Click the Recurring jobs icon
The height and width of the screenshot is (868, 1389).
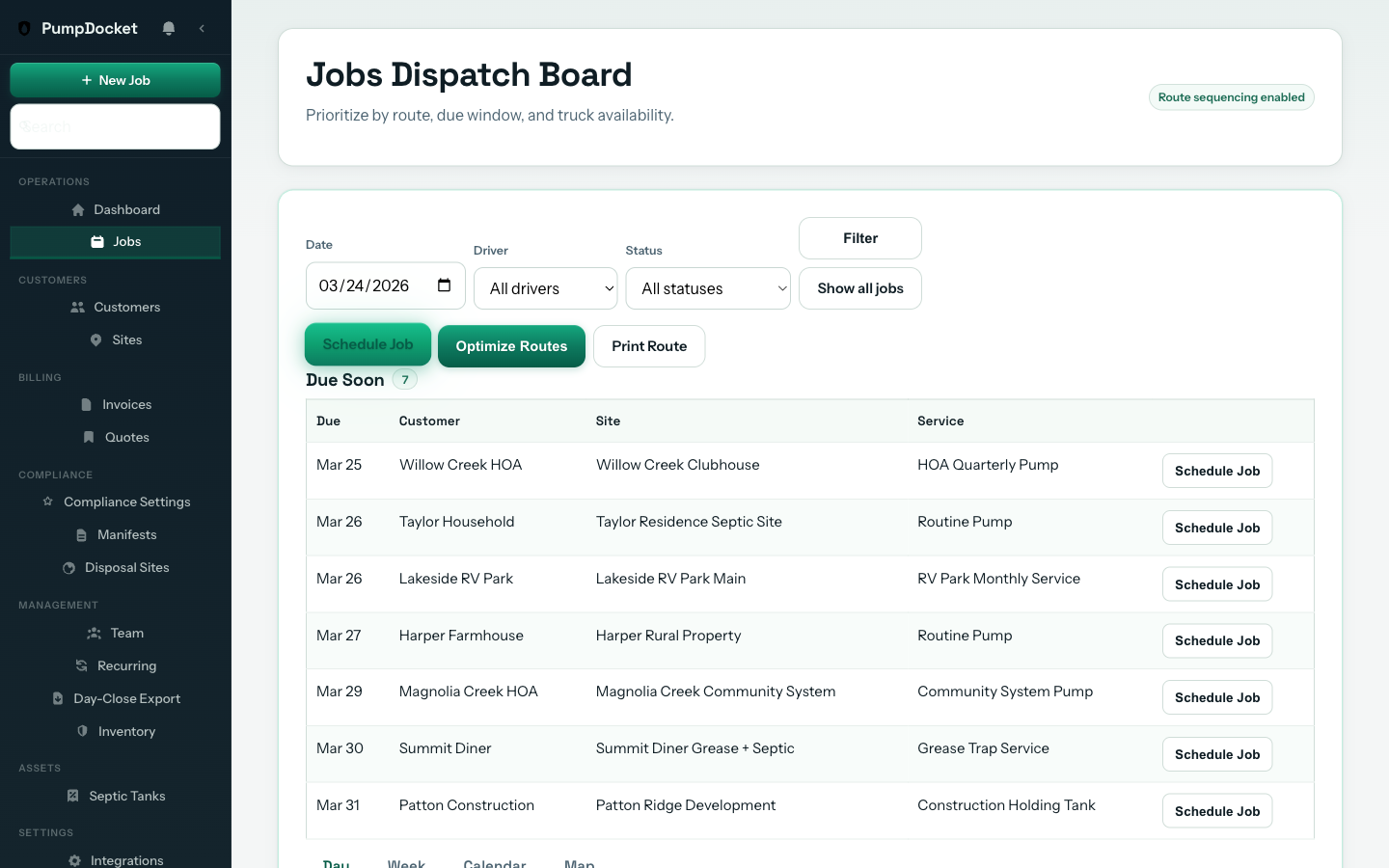coord(81,665)
